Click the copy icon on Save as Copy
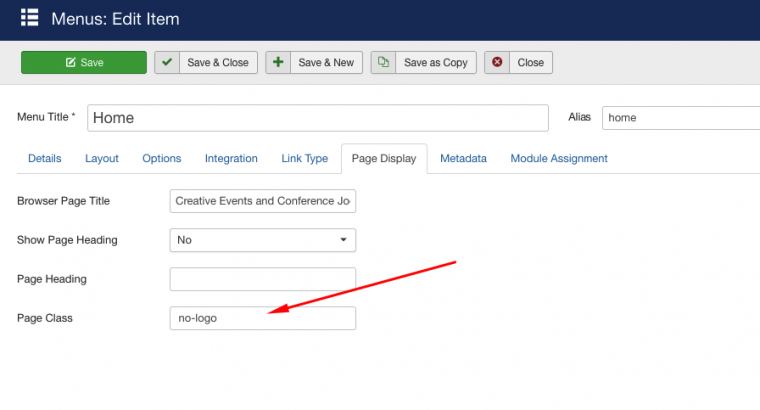Viewport: 760px width, 410px height. (384, 62)
